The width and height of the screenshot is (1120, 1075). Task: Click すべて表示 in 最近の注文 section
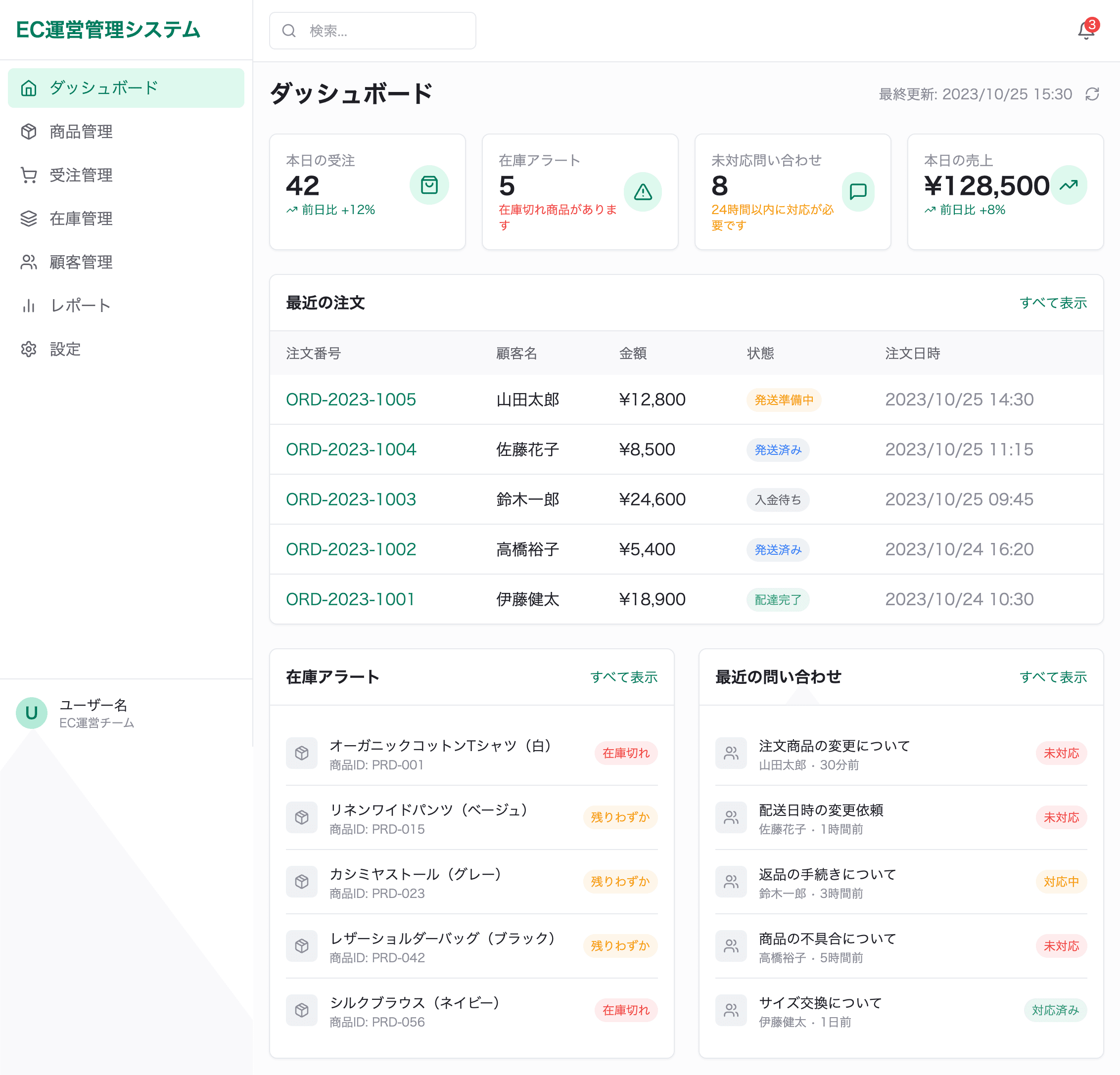coord(1053,303)
